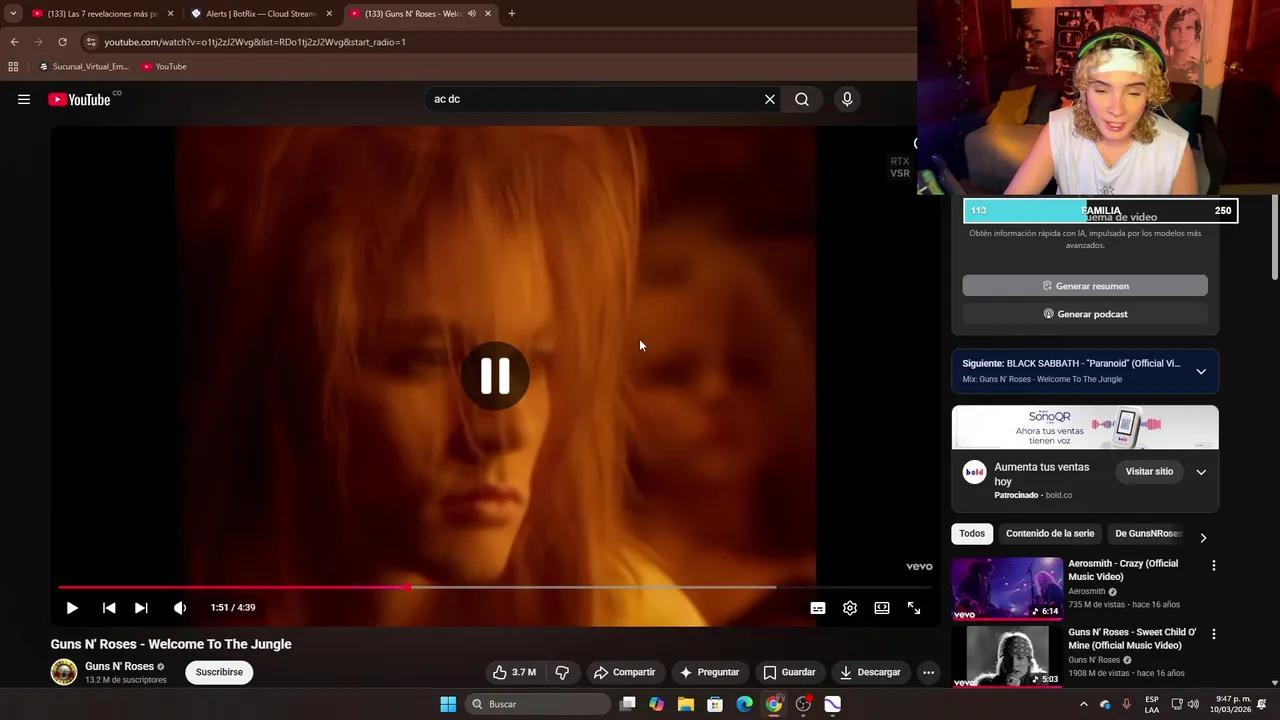The width and height of the screenshot is (1280, 720).
Task: Open Guns N' Roses channel name link
Action: point(119,666)
